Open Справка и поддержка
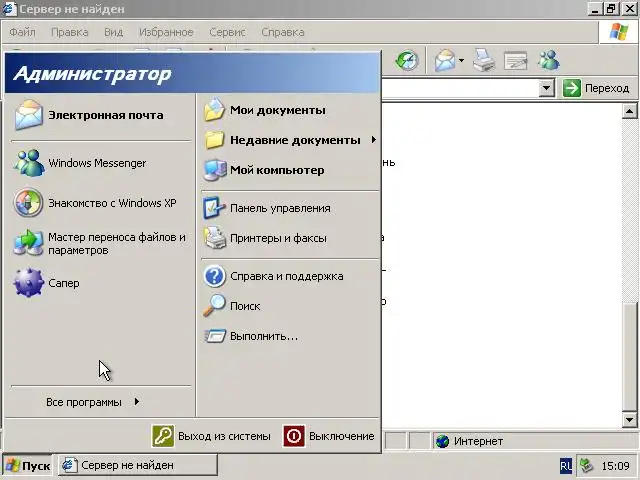The image size is (640, 480). pos(290,276)
